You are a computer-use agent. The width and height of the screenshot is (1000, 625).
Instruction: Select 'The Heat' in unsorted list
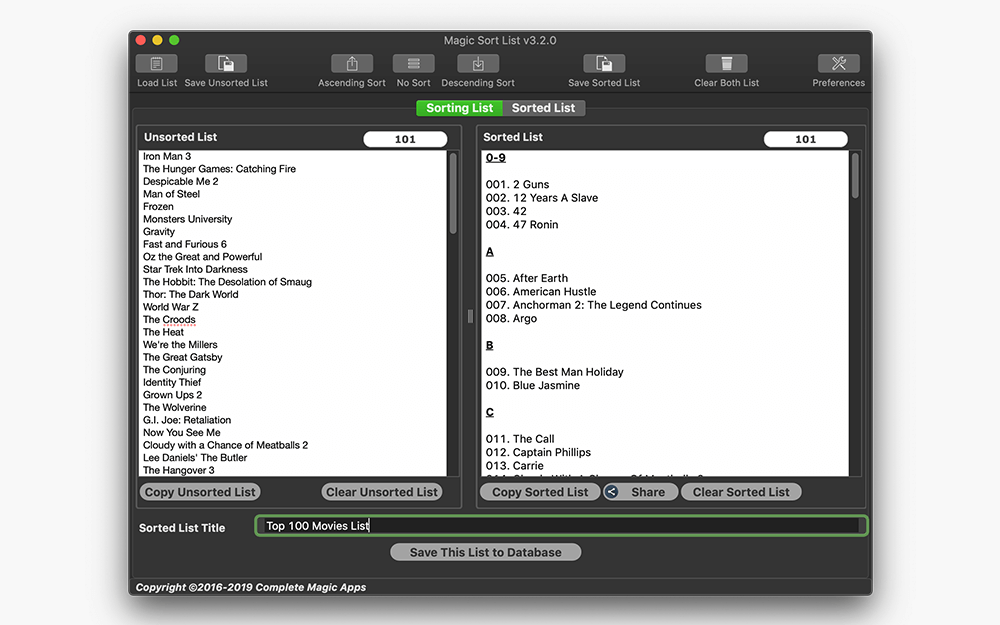click(x=163, y=332)
